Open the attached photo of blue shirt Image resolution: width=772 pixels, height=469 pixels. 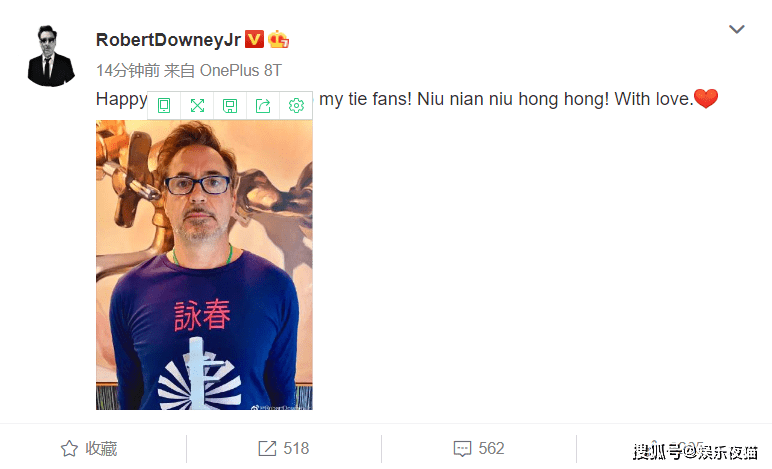[x=204, y=265]
